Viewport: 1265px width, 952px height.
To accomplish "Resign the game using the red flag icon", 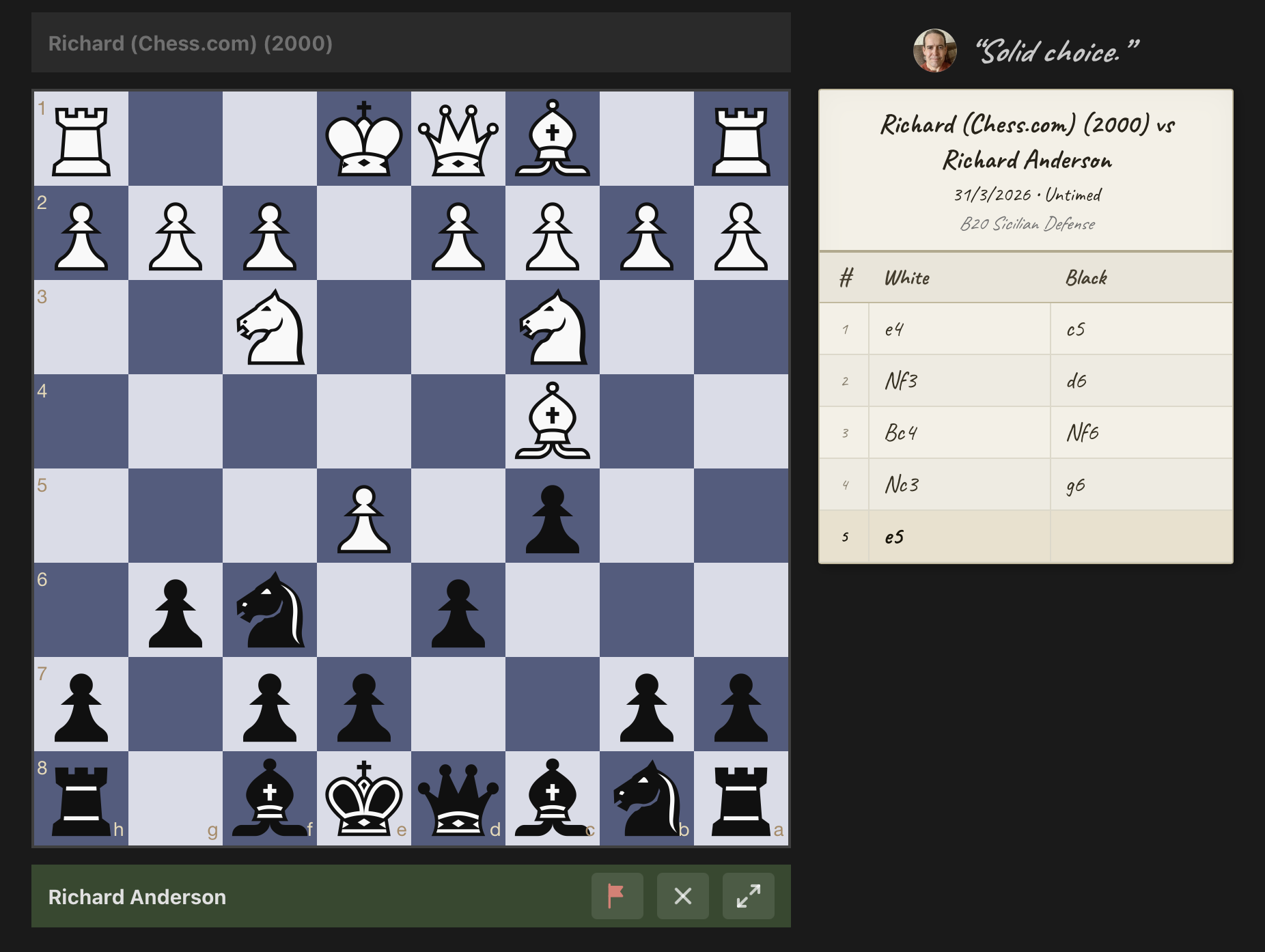I will click(617, 896).
